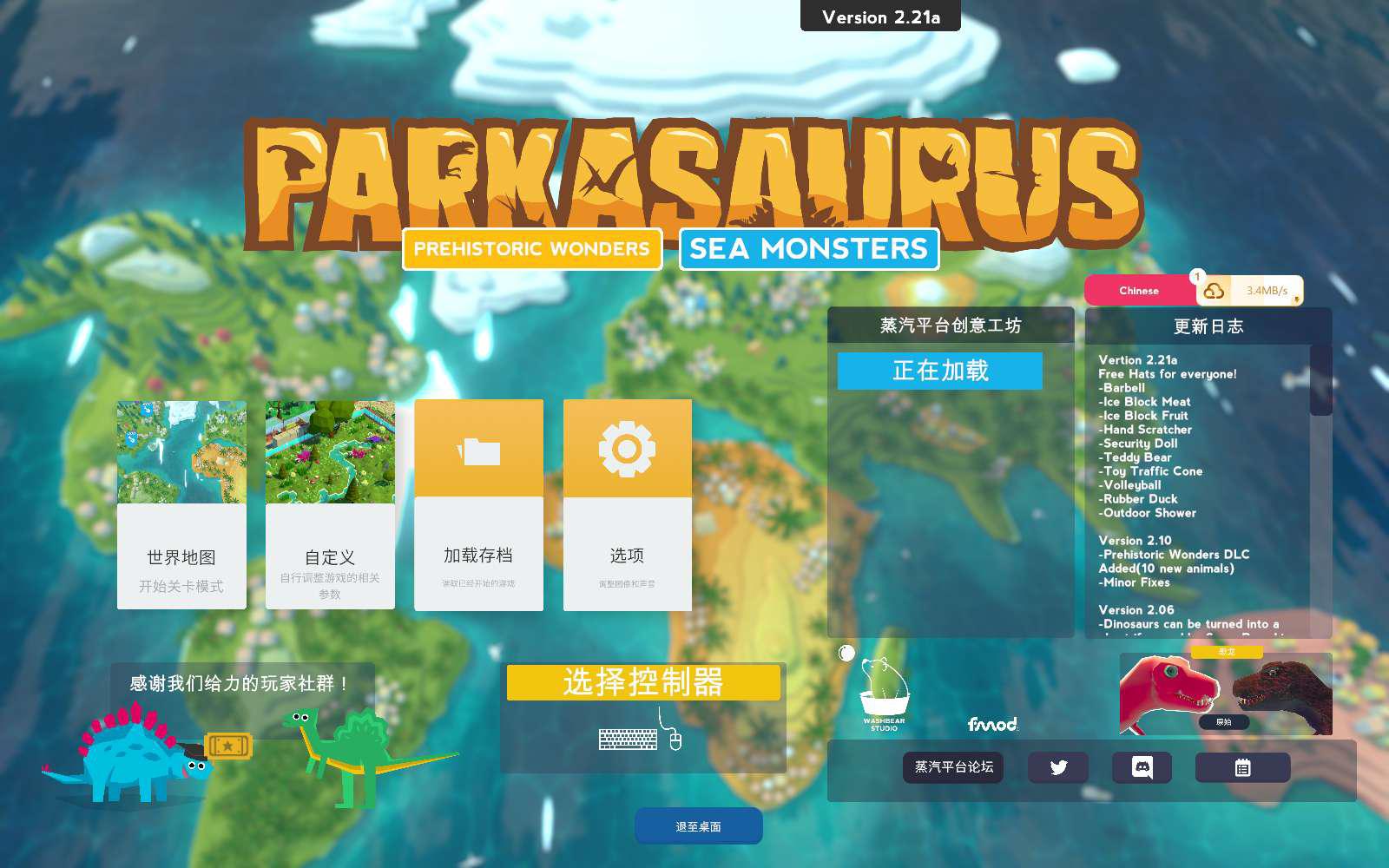This screenshot has width=1389, height=868.
Task: Click the 蒸汽平台论坛 forum button
Action: coord(953,767)
